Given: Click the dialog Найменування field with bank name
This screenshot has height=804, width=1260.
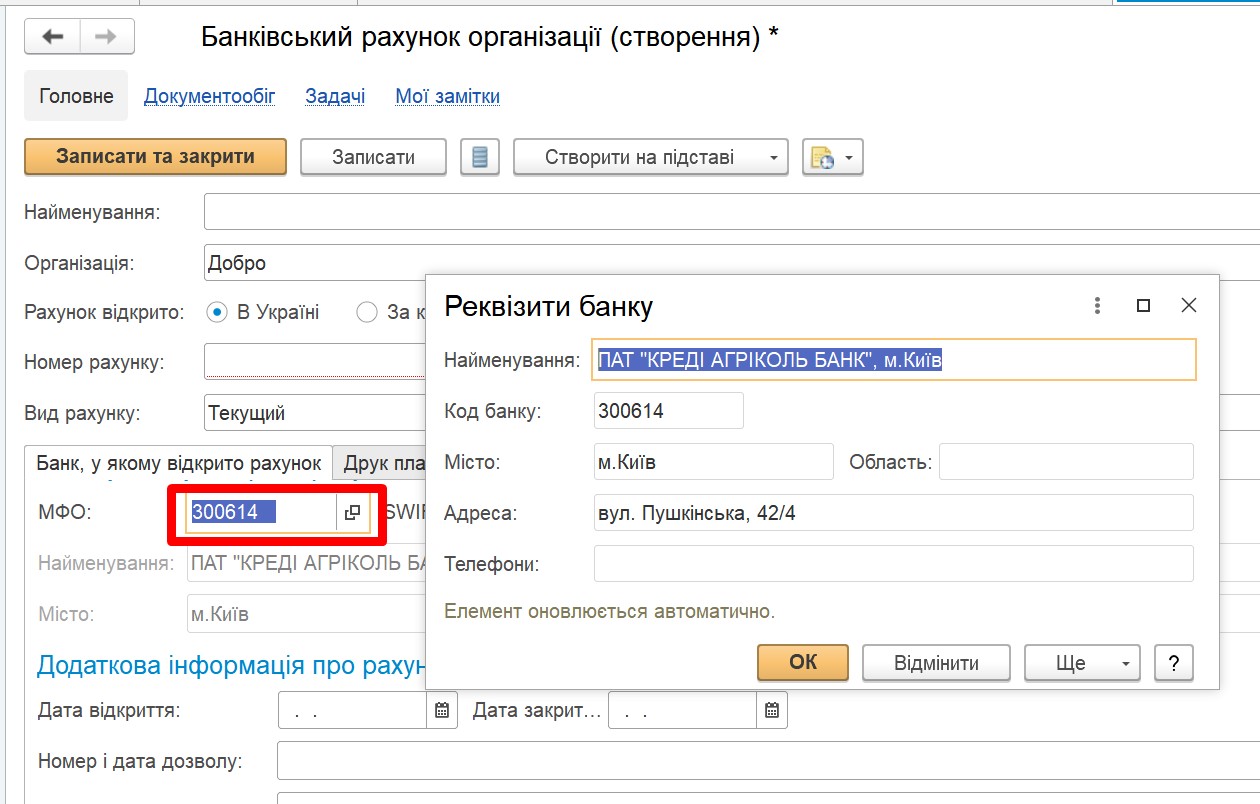Looking at the screenshot, I should coord(895,360).
